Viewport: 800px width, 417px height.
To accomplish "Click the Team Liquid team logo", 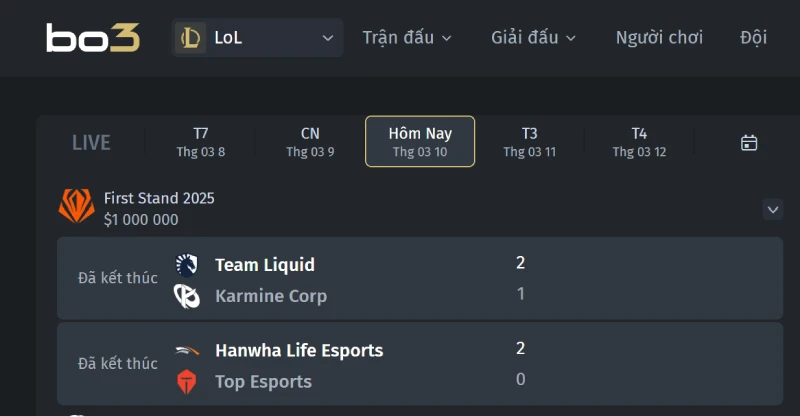I will point(187,264).
